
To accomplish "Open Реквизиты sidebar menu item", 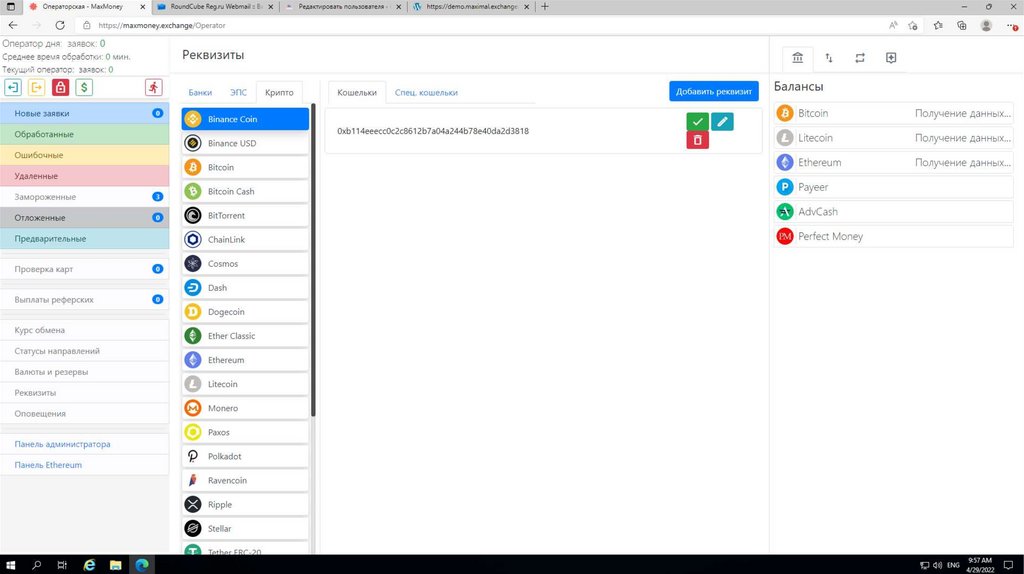I will pyautogui.click(x=84, y=392).
